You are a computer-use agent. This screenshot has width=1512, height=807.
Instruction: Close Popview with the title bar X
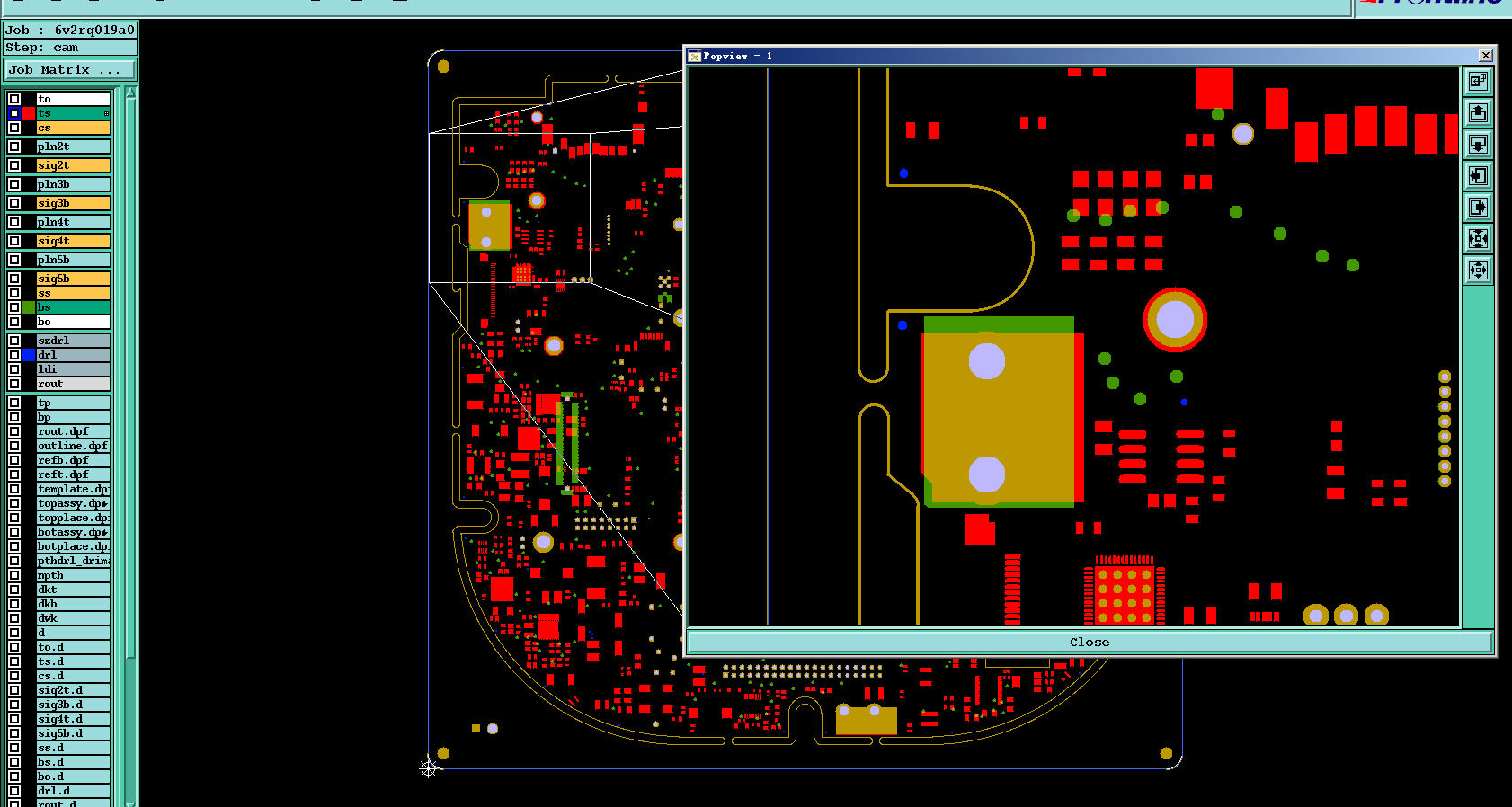coord(1486,56)
